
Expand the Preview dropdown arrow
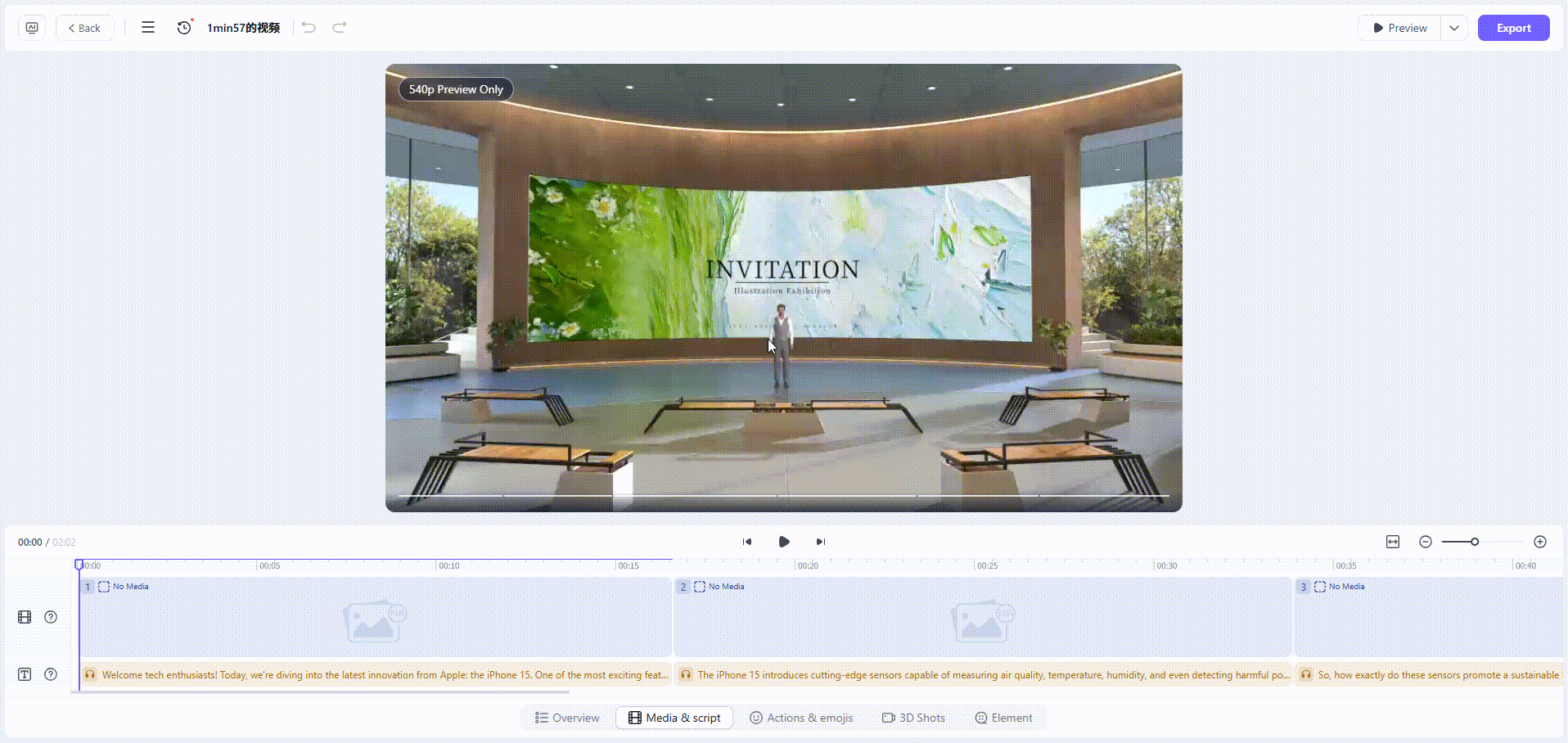click(1454, 28)
